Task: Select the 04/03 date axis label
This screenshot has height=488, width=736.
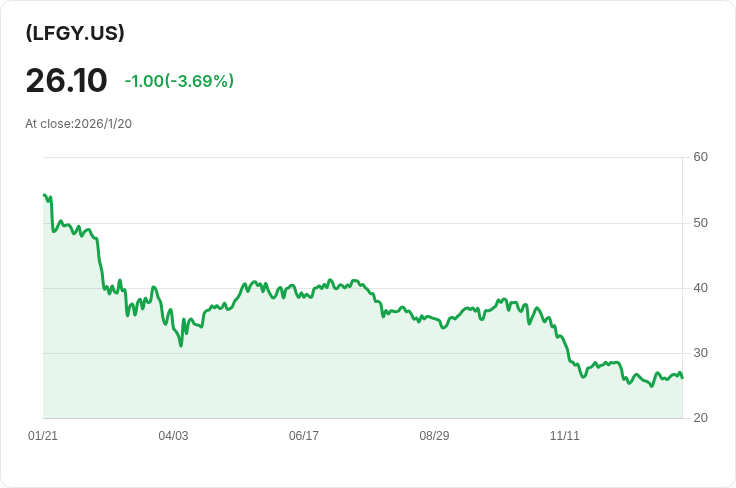Action: [x=173, y=436]
